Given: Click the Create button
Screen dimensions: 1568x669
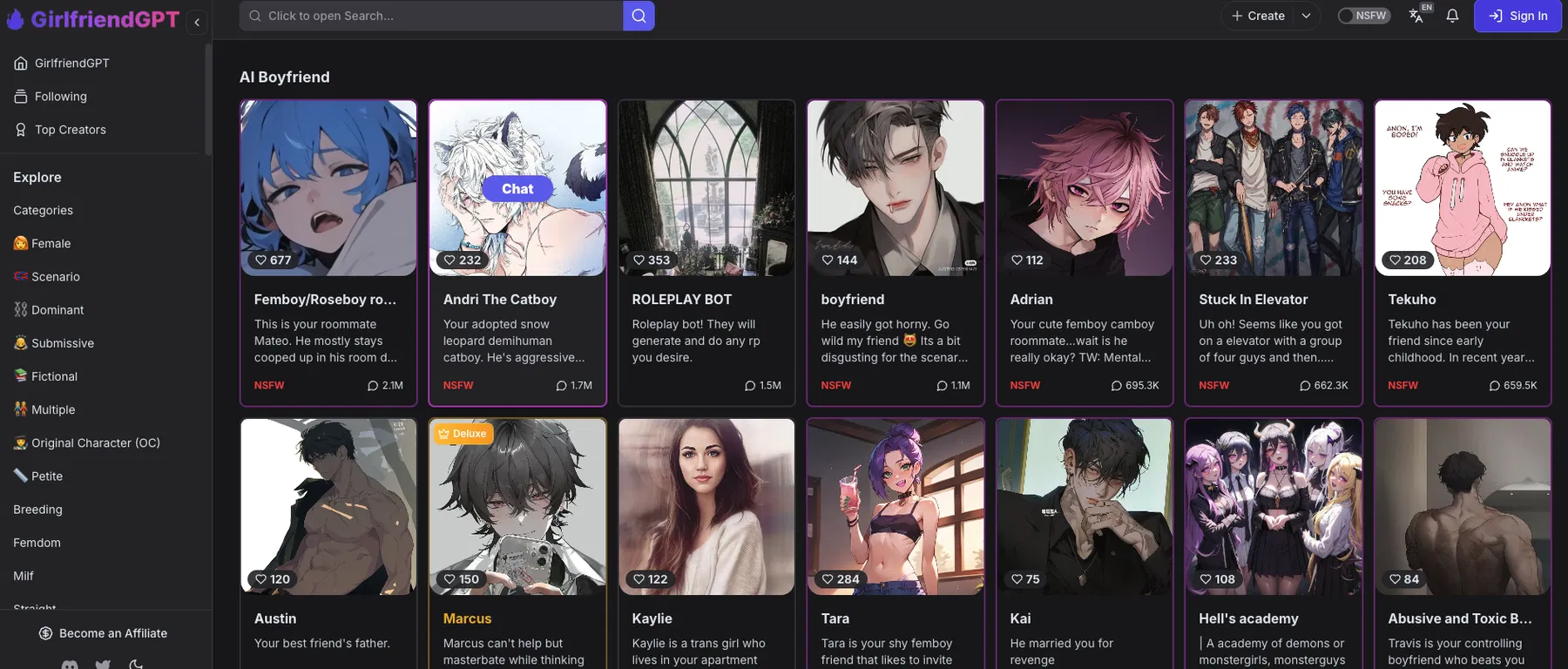Looking at the screenshot, I should click(1258, 16).
